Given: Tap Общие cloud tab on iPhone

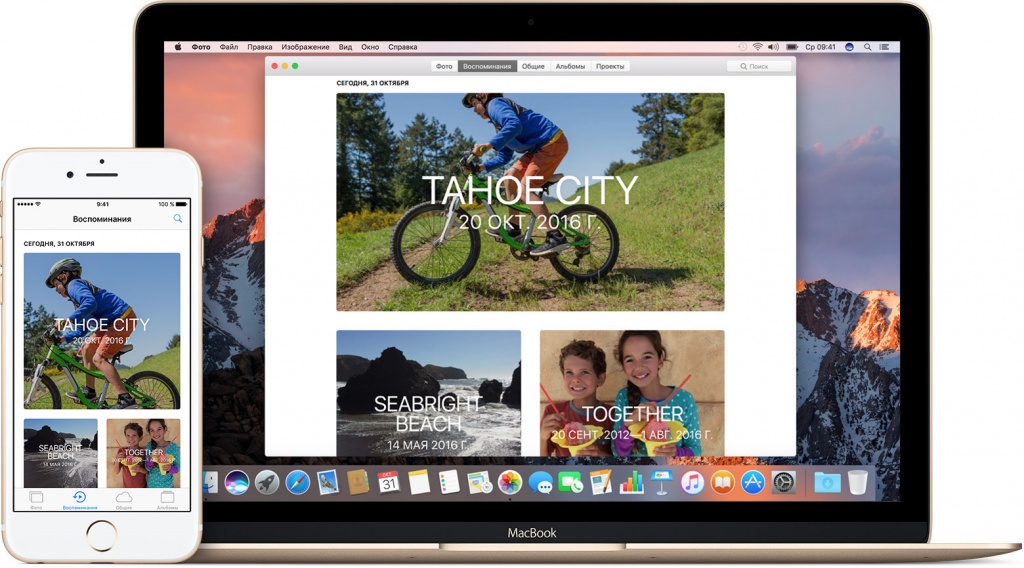Looking at the screenshot, I should [x=123, y=500].
